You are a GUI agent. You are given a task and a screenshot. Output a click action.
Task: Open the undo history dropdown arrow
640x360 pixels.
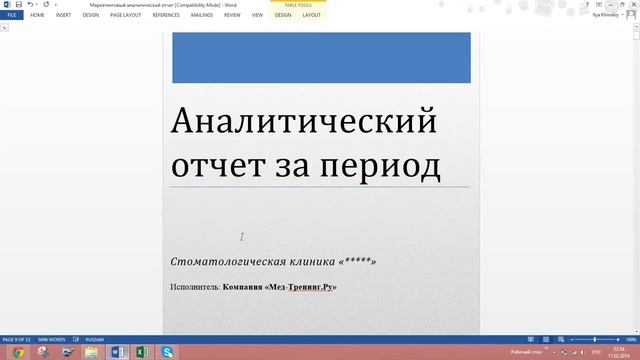coord(36,5)
